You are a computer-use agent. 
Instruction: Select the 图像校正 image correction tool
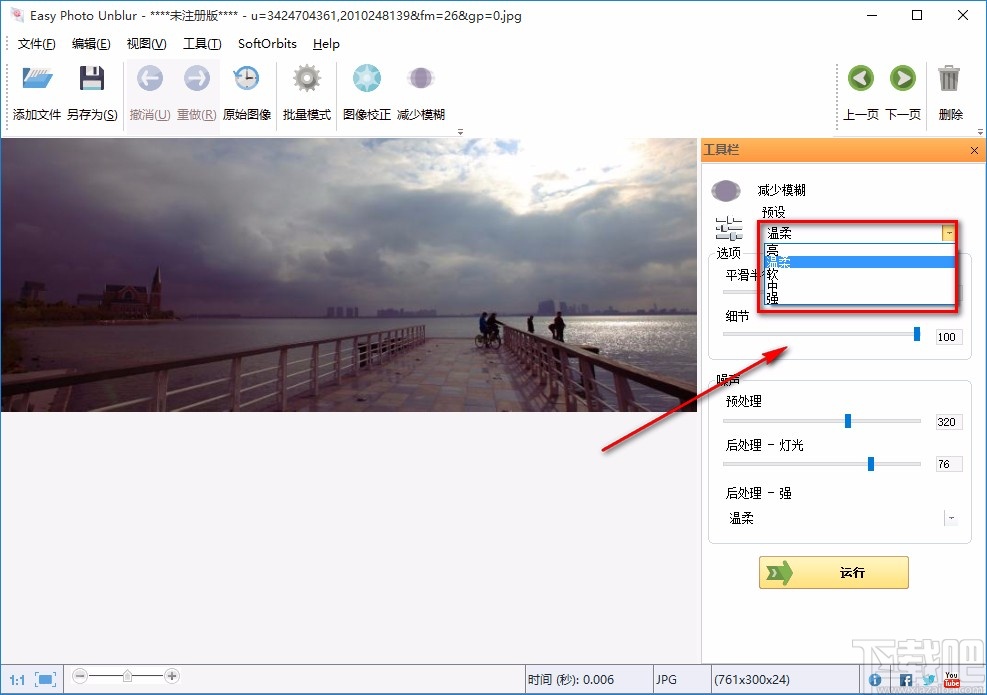(x=366, y=78)
